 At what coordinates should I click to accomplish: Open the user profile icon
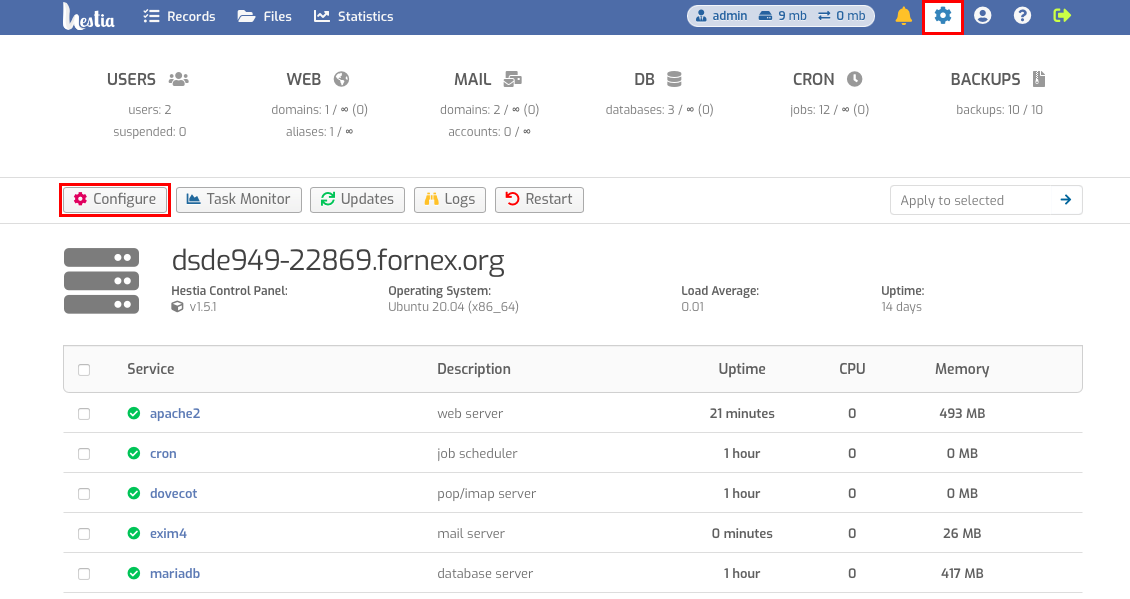point(982,16)
